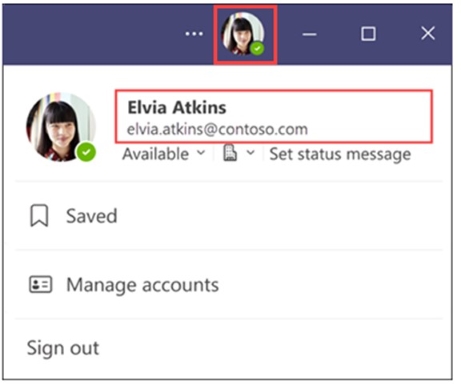Screen dimensions: 461x385
Task: Click the bookmark icon next to Saved
Action: pyautogui.click(x=39, y=216)
